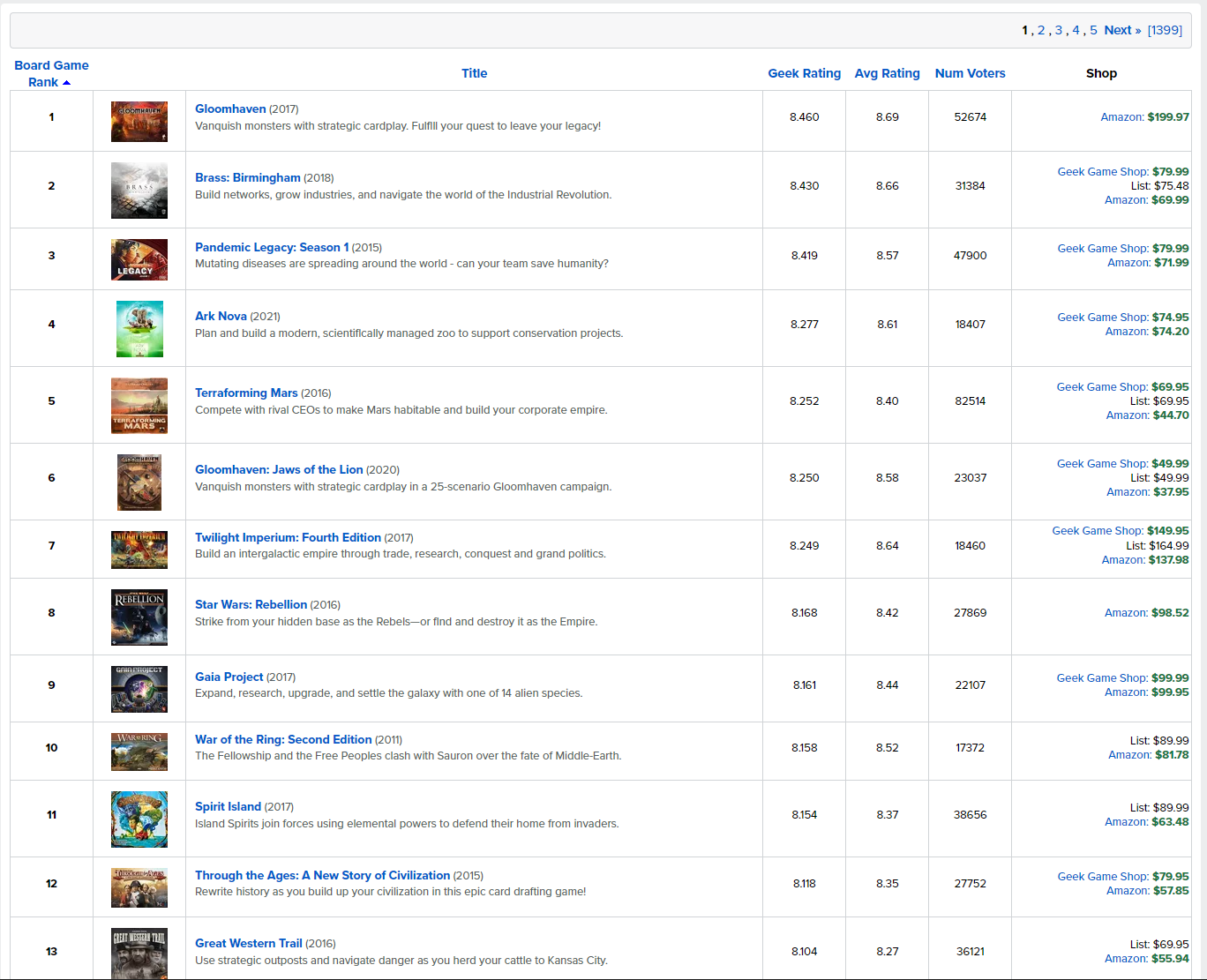Screen dimensions: 1207x980
Task: Open the Ark Nova title link
Action: click(221, 316)
